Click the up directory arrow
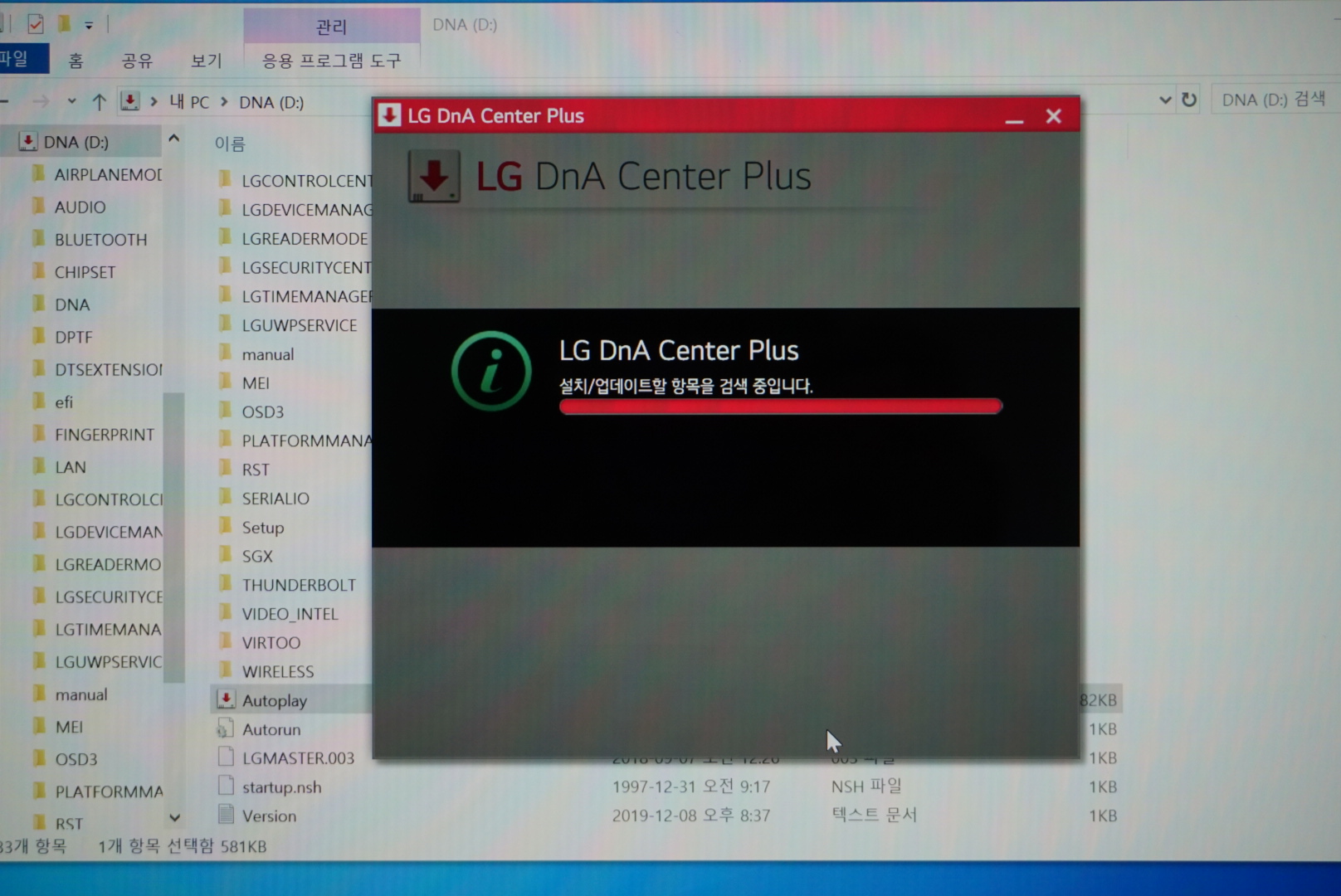The height and width of the screenshot is (896, 1341). pyautogui.click(x=100, y=102)
